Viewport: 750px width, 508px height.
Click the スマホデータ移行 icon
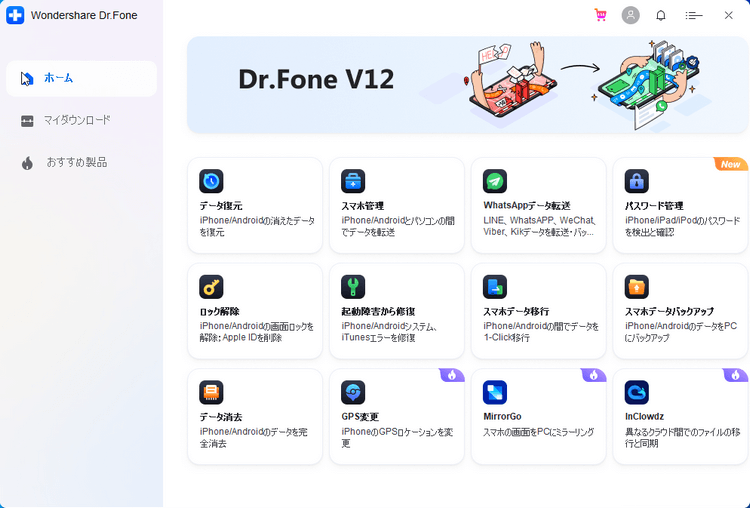pyautogui.click(x=495, y=287)
